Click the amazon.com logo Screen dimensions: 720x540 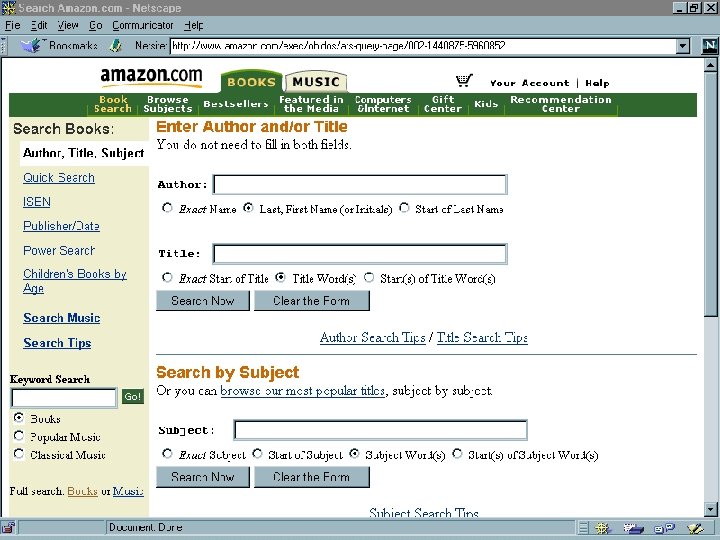151,76
